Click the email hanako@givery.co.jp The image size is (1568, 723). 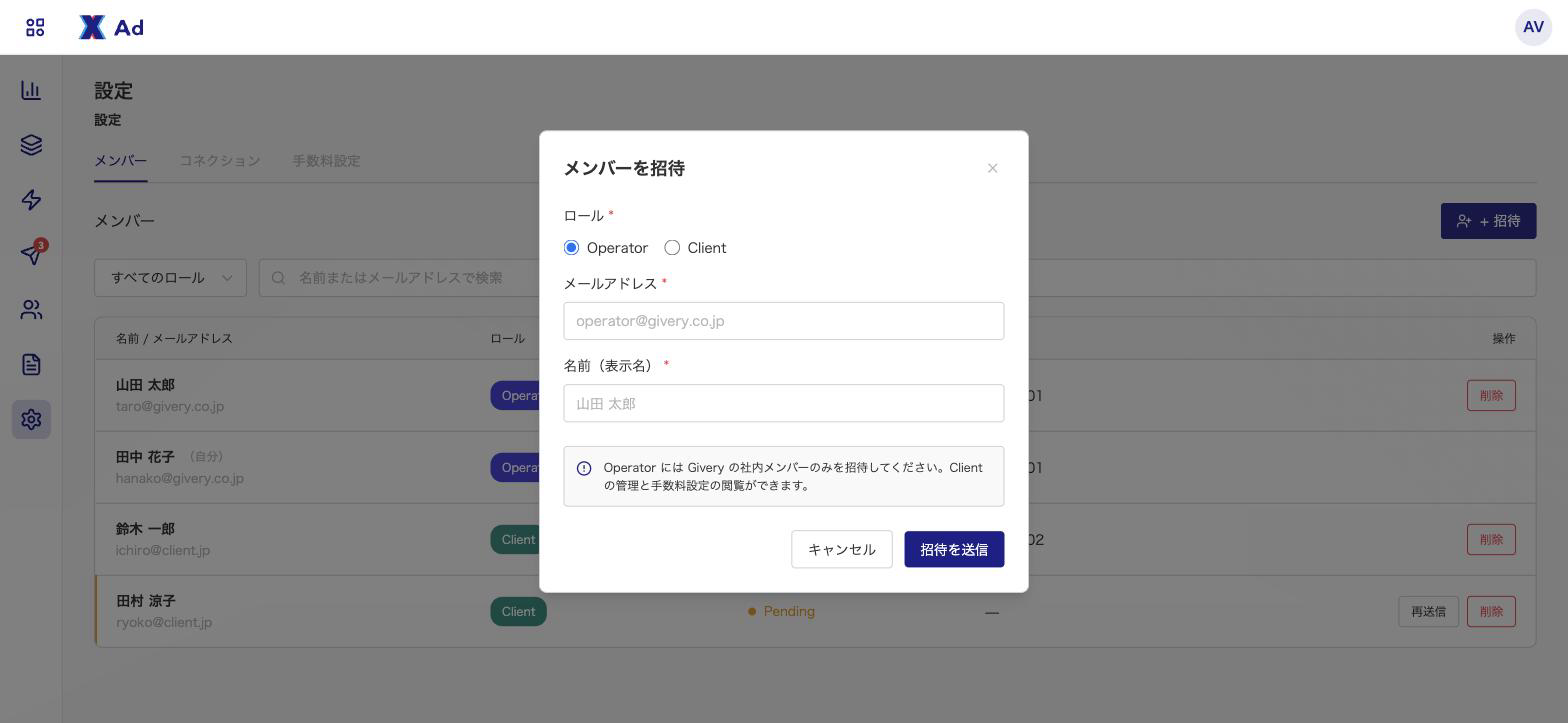click(x=180, y=478)
